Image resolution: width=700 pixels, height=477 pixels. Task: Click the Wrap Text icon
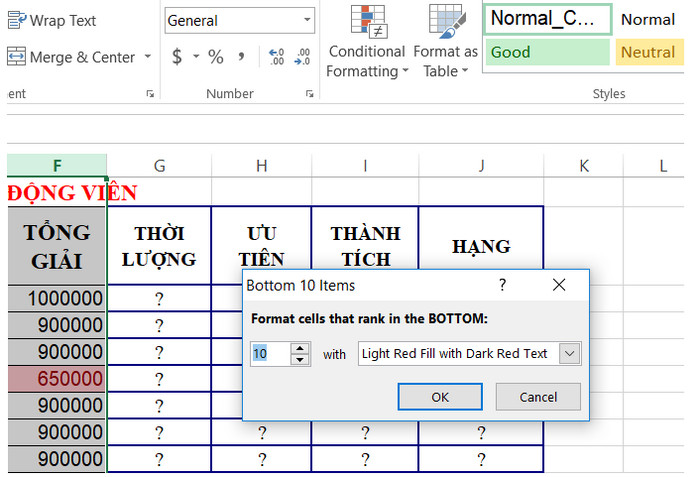click(17, 21)
